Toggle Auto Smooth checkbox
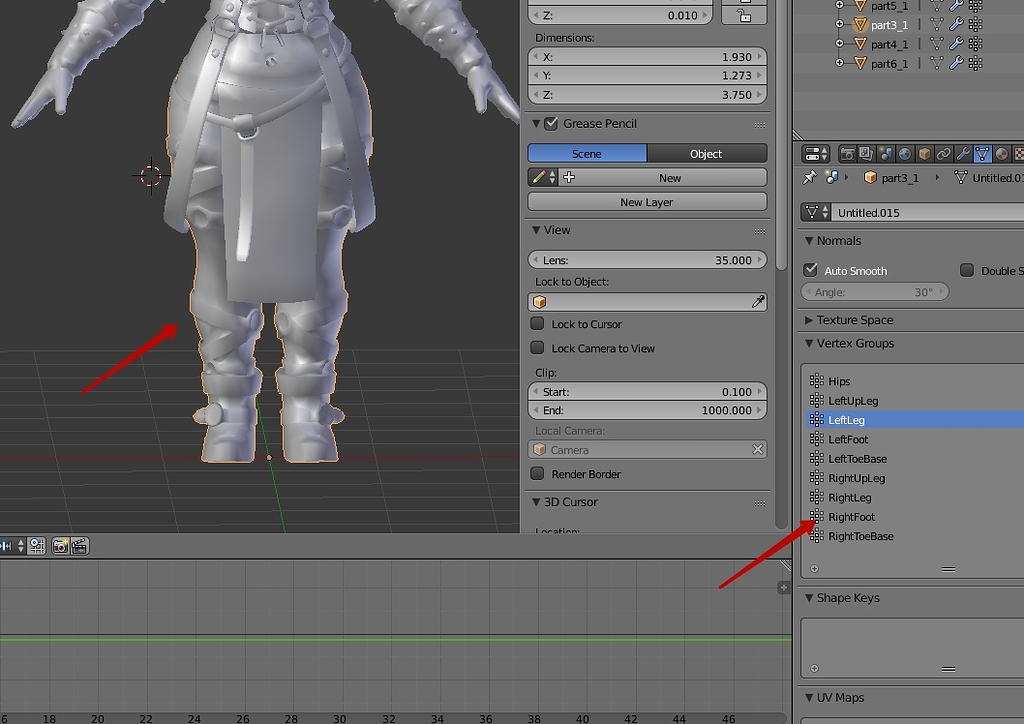Image resolution: width=1024 pixels, height=724 pixels. (810, 270)
